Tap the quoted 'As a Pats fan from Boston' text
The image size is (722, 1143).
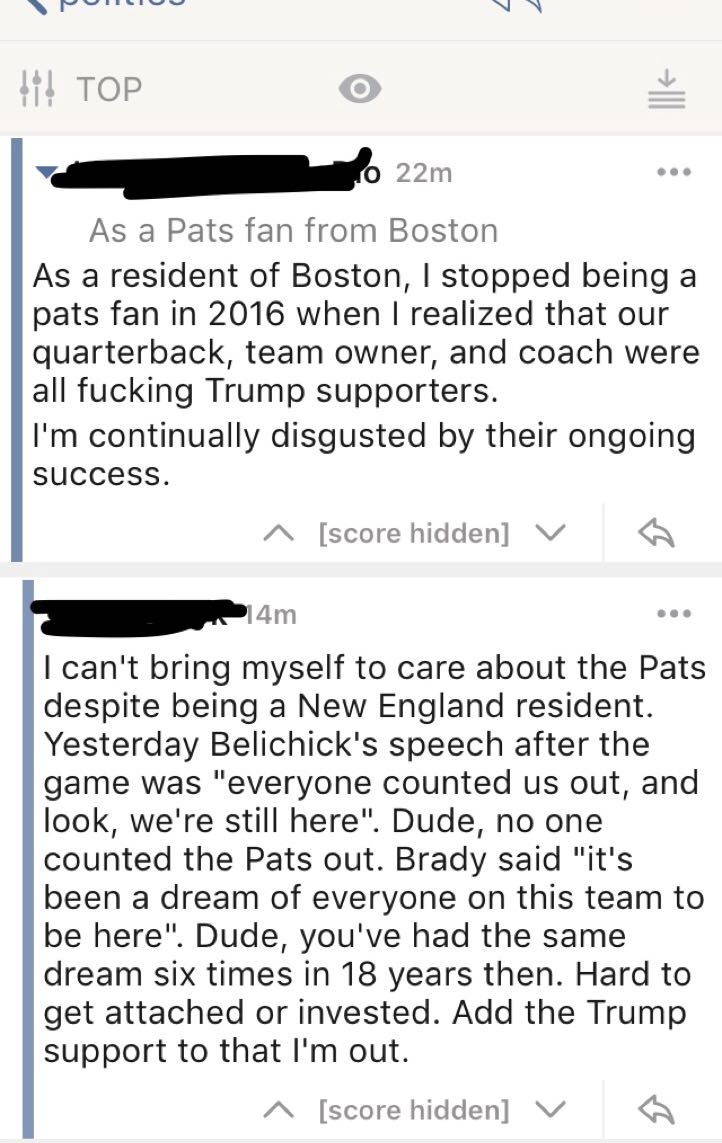point(293,231)
